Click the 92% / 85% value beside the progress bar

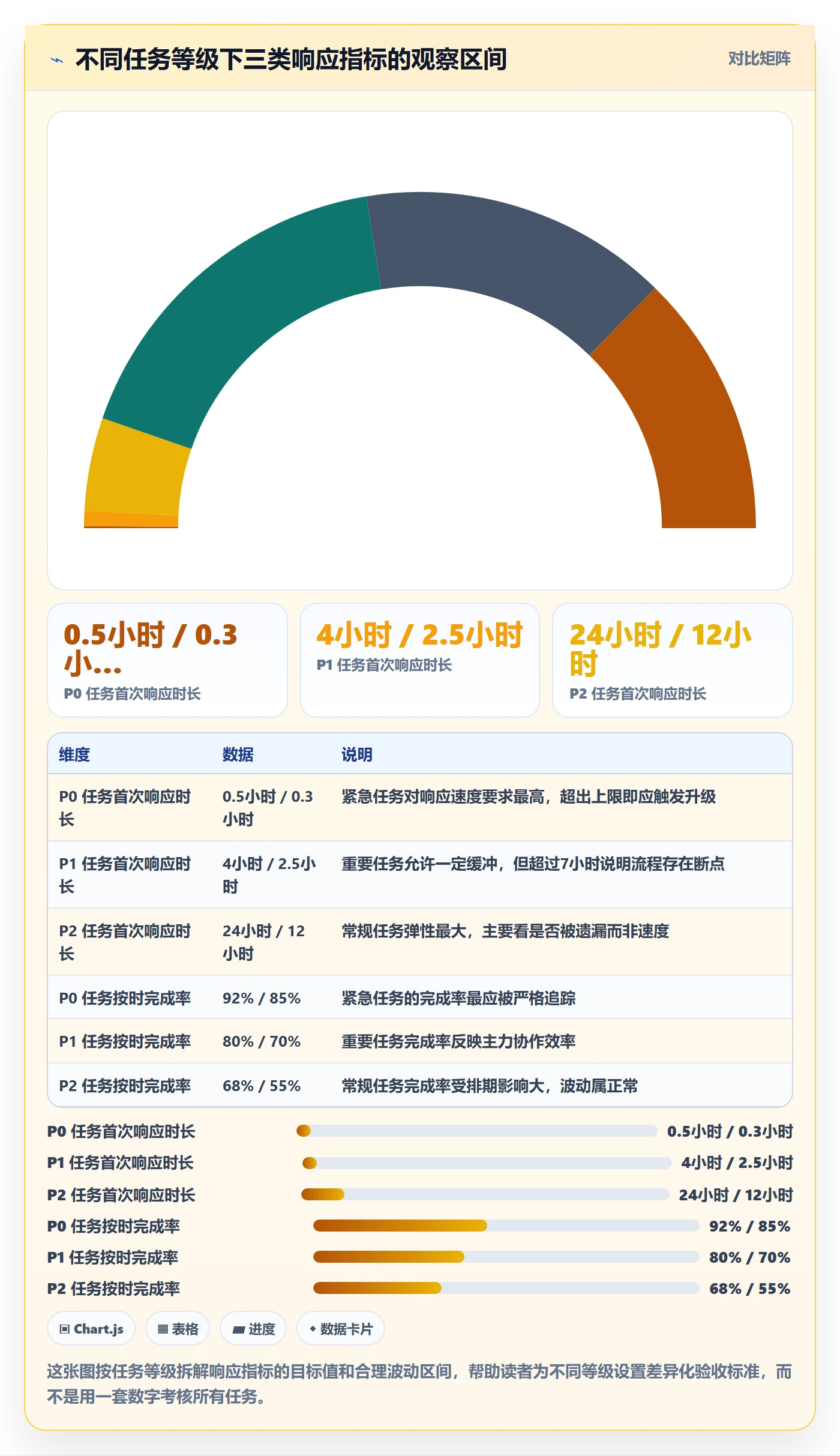[x=749, y=1226]
